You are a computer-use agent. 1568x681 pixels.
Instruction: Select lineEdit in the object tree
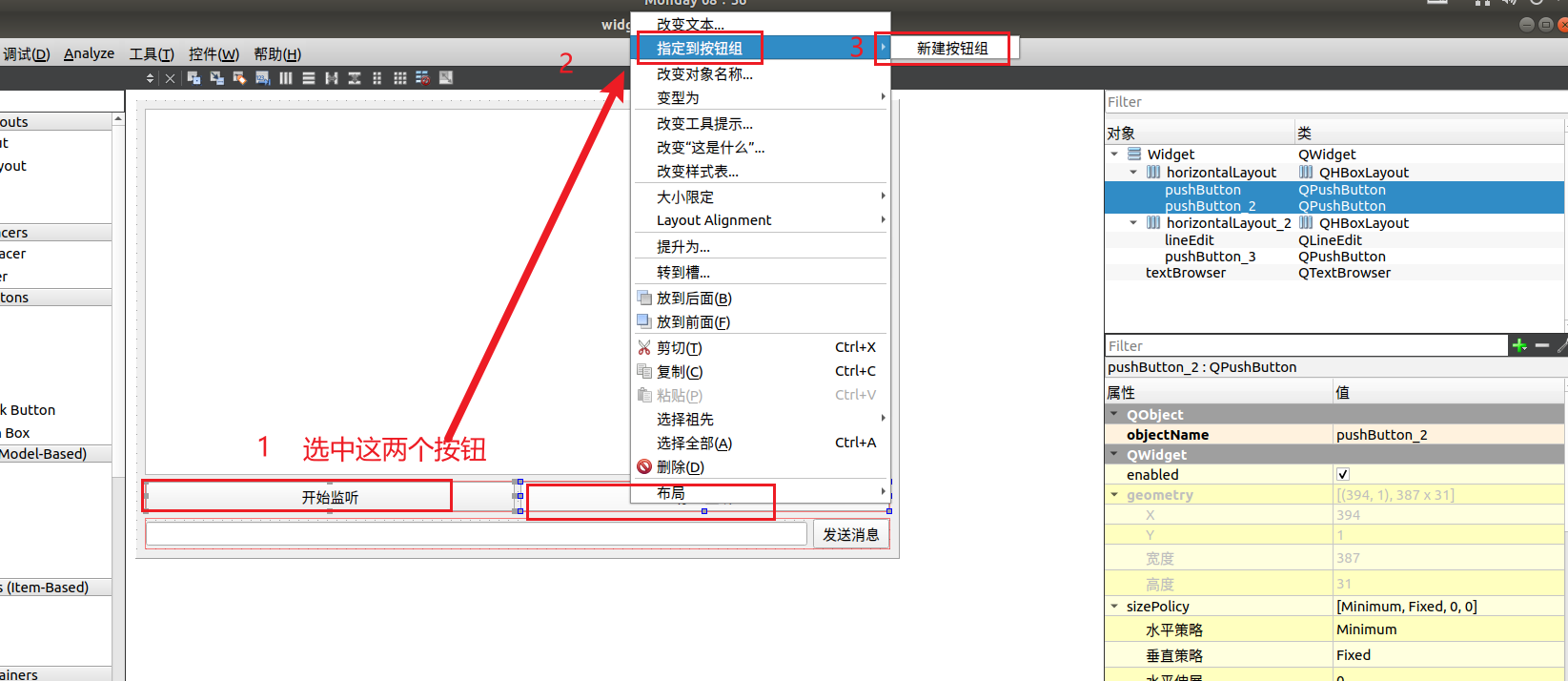pos(1189,239)
